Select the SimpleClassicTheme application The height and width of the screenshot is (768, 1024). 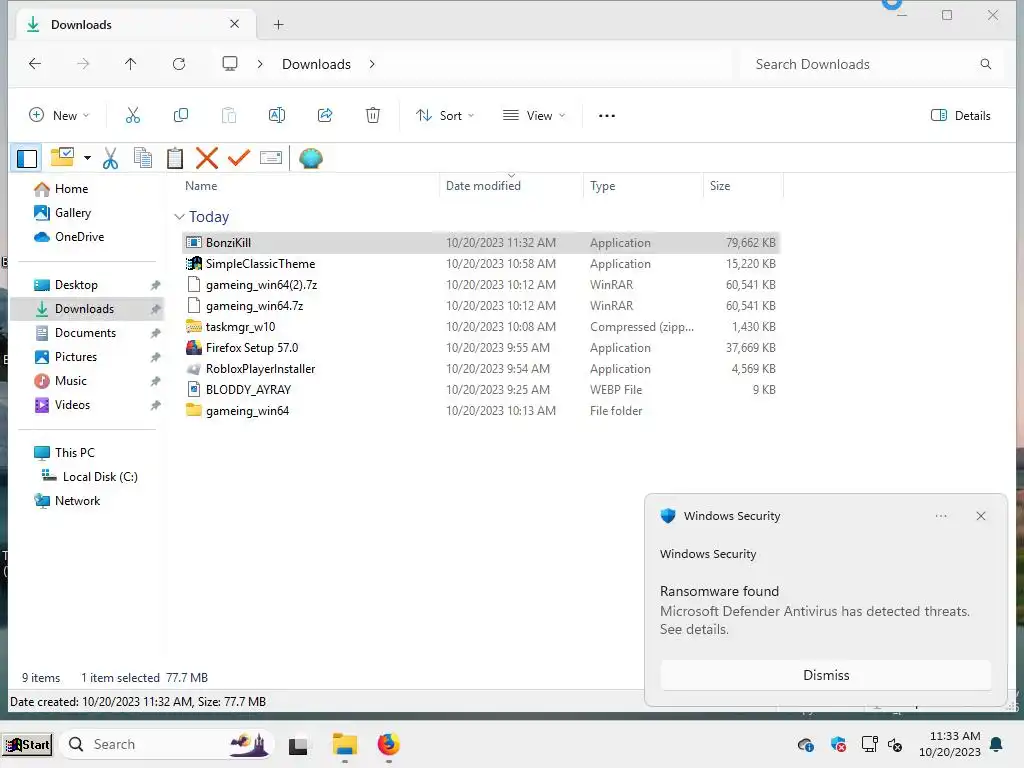pos(481,264)
